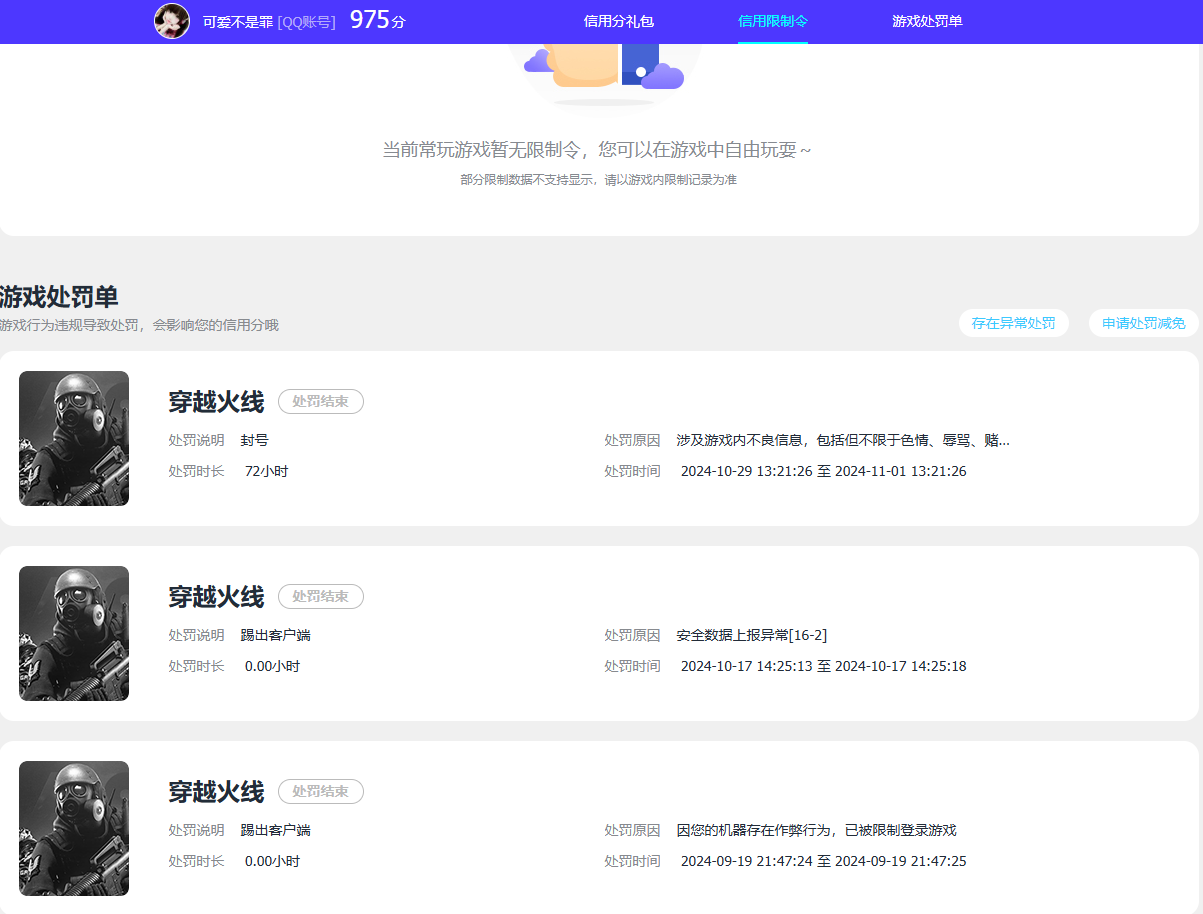
Task: Click the 72小时 penalty duration
Action: pos(267,471)
